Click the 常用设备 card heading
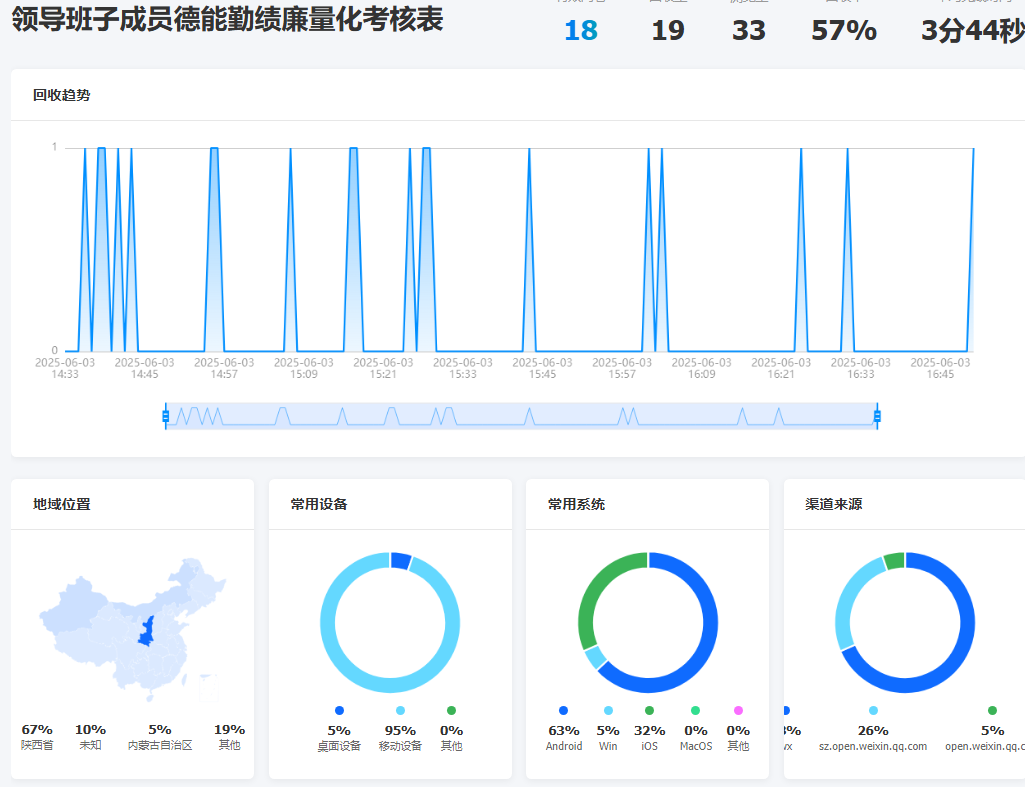This screenshot has width=1025, height=787. click(319, 505)
